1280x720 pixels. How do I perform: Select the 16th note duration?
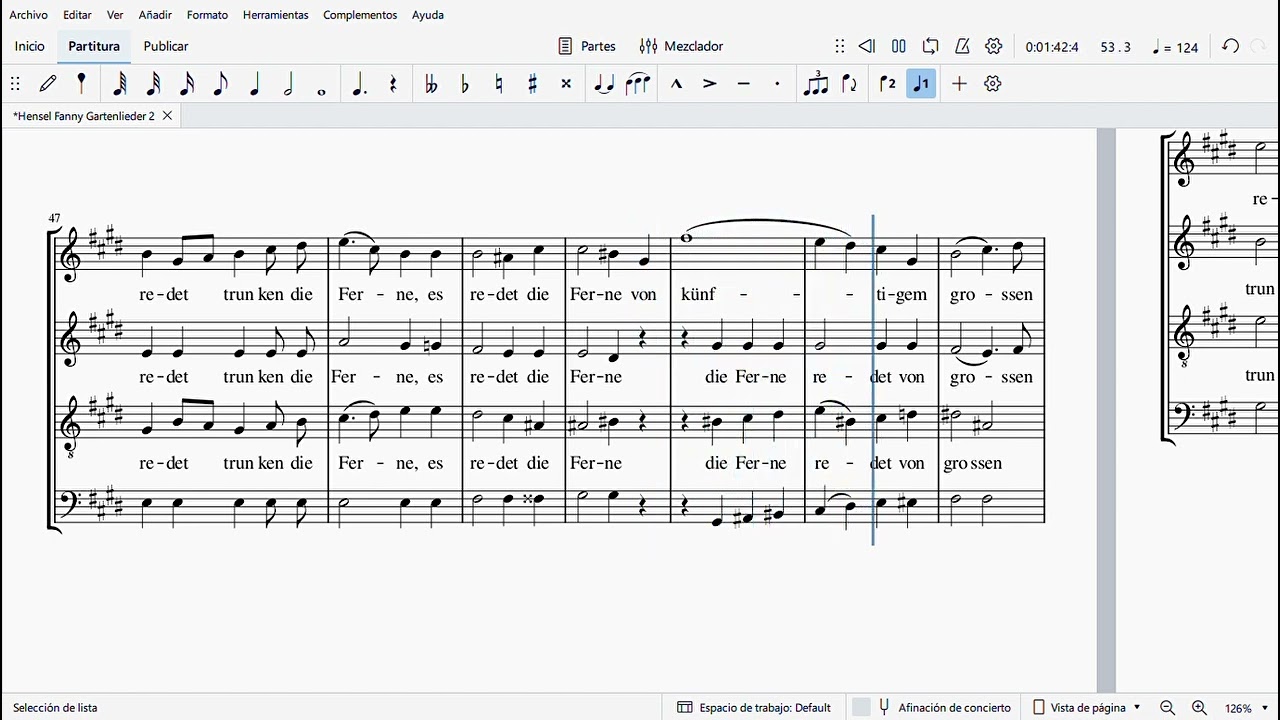(x=187, y=84)
